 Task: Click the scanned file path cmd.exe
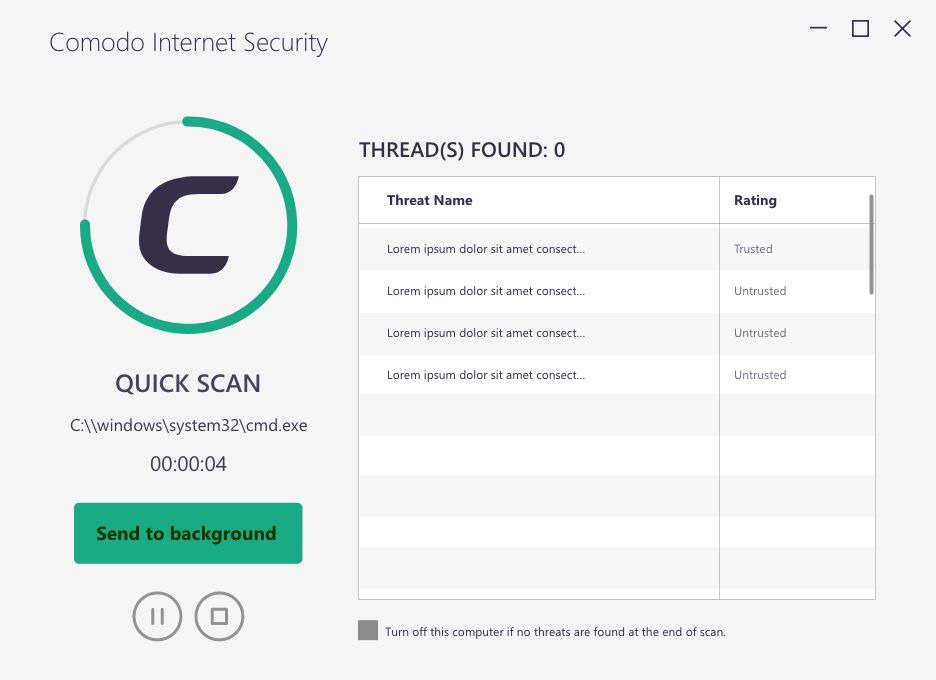click(189, 425)
